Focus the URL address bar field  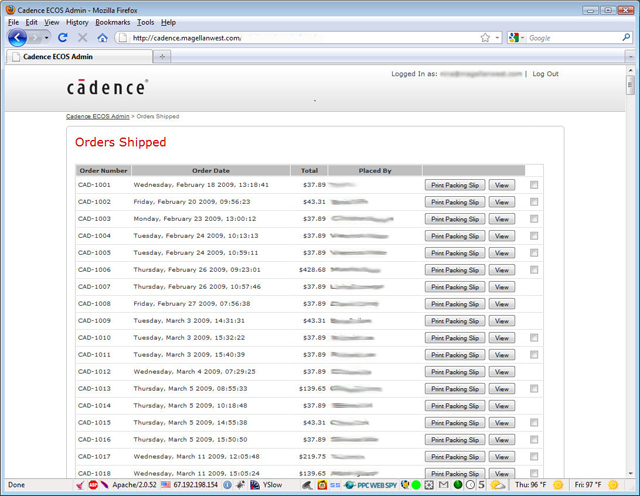pyautogui.click(x=302, y=38)
